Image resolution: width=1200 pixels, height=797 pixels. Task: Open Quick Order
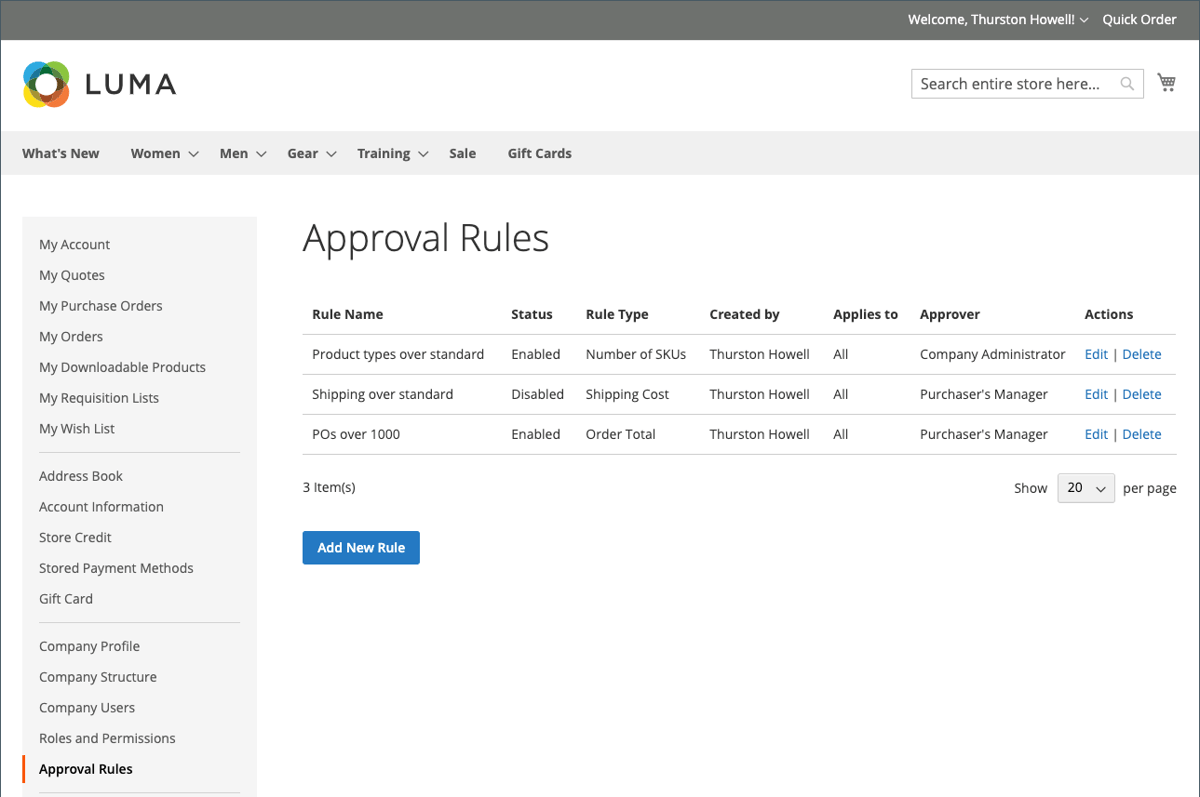[x=1139, y=19]
